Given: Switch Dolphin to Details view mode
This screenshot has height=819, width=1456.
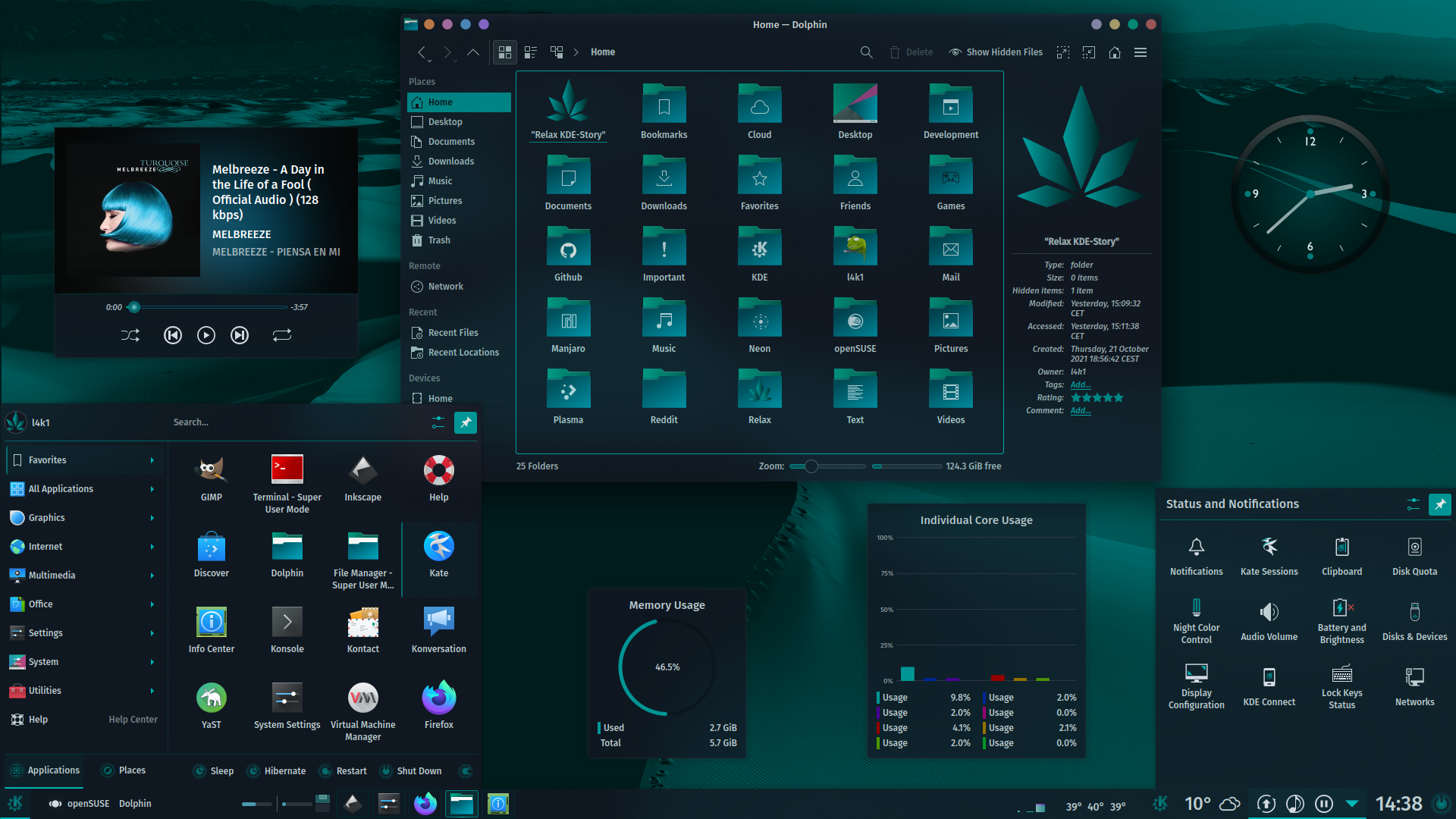Looking at the screenshot, I should pos(557,52).
